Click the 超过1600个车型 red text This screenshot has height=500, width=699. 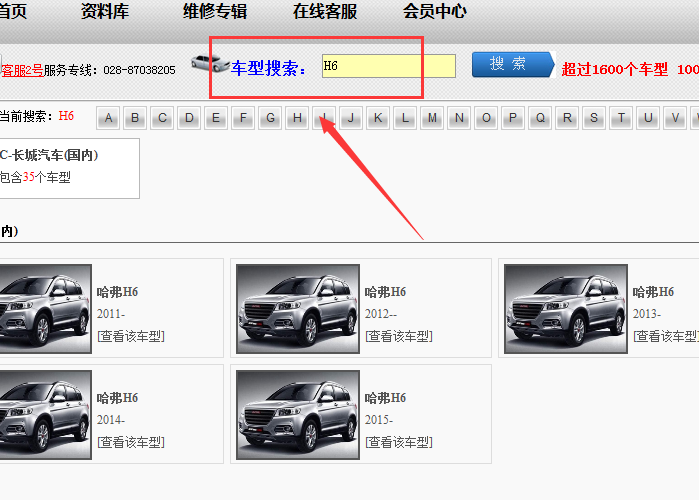tap(614, 70)
